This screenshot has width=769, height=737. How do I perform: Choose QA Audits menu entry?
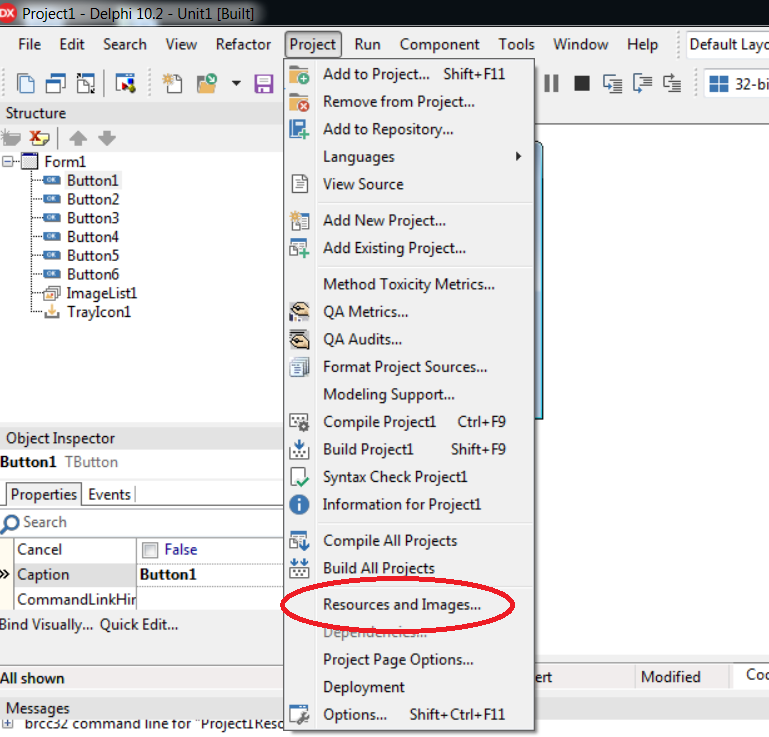409,339
